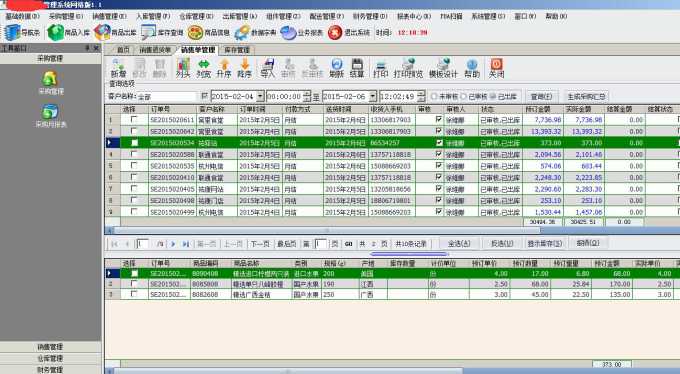Tick selection checkbox for order SE2015020588
Viewport: 680px width, 374px height.
point(134,154)
